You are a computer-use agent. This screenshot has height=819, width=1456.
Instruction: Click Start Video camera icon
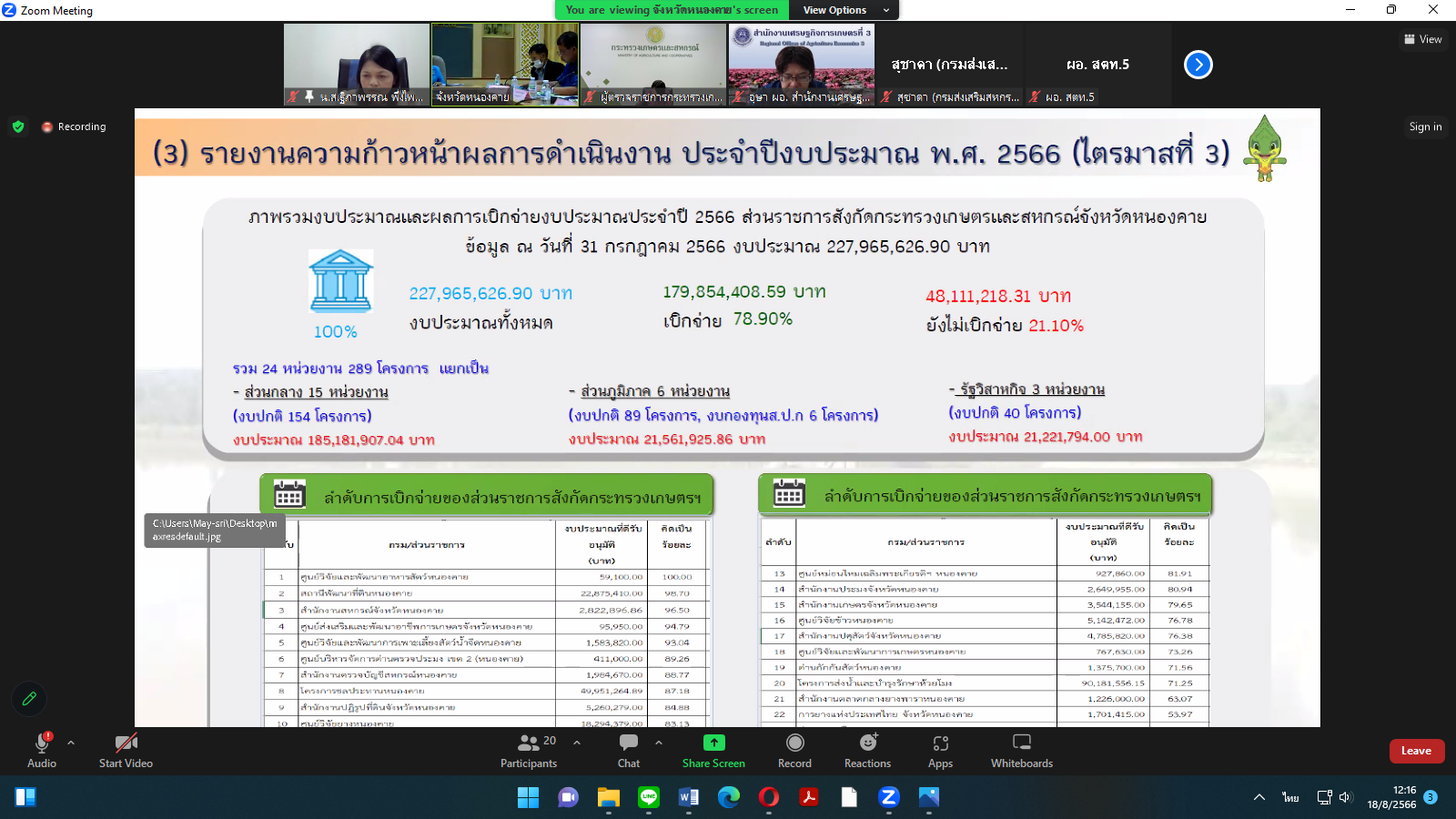click(x=126, y=743)
